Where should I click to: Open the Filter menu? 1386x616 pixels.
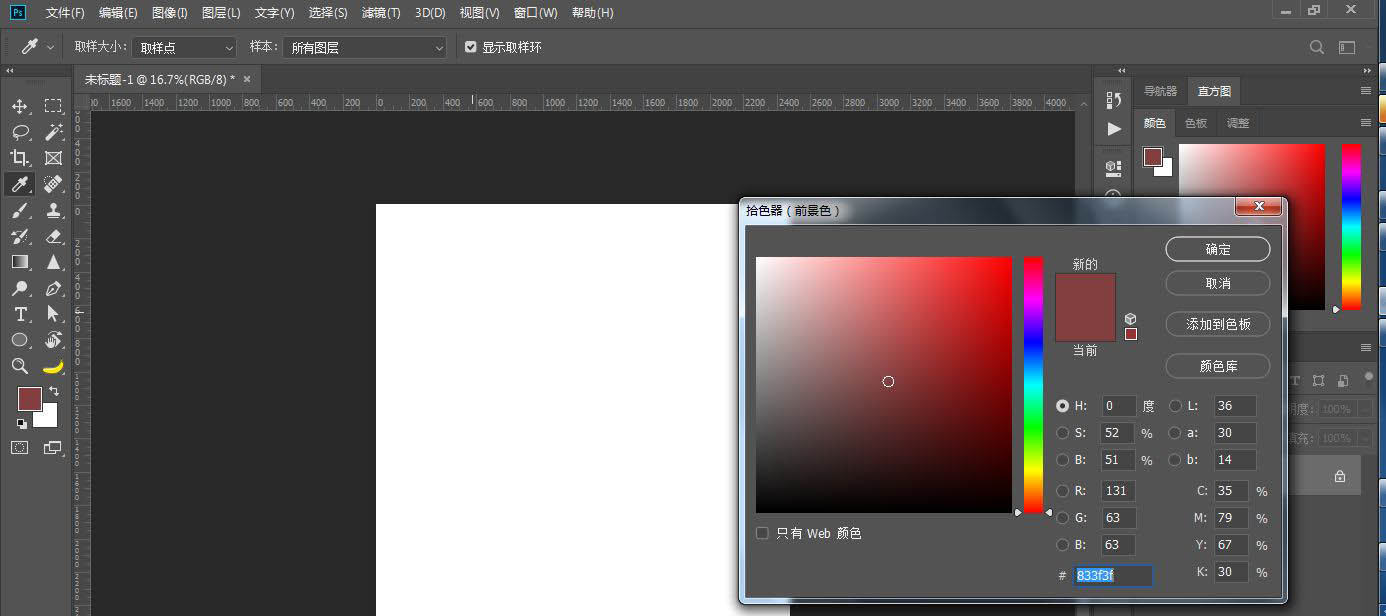[x=381, y=13]
